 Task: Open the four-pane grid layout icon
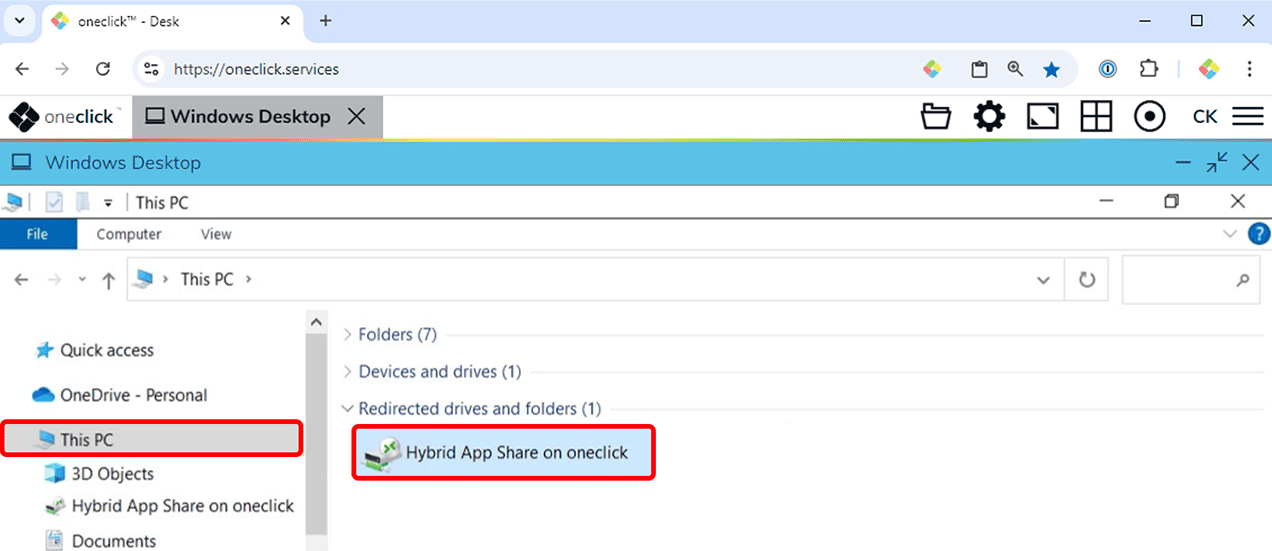pyautogui.click(x=1096, y=117)
